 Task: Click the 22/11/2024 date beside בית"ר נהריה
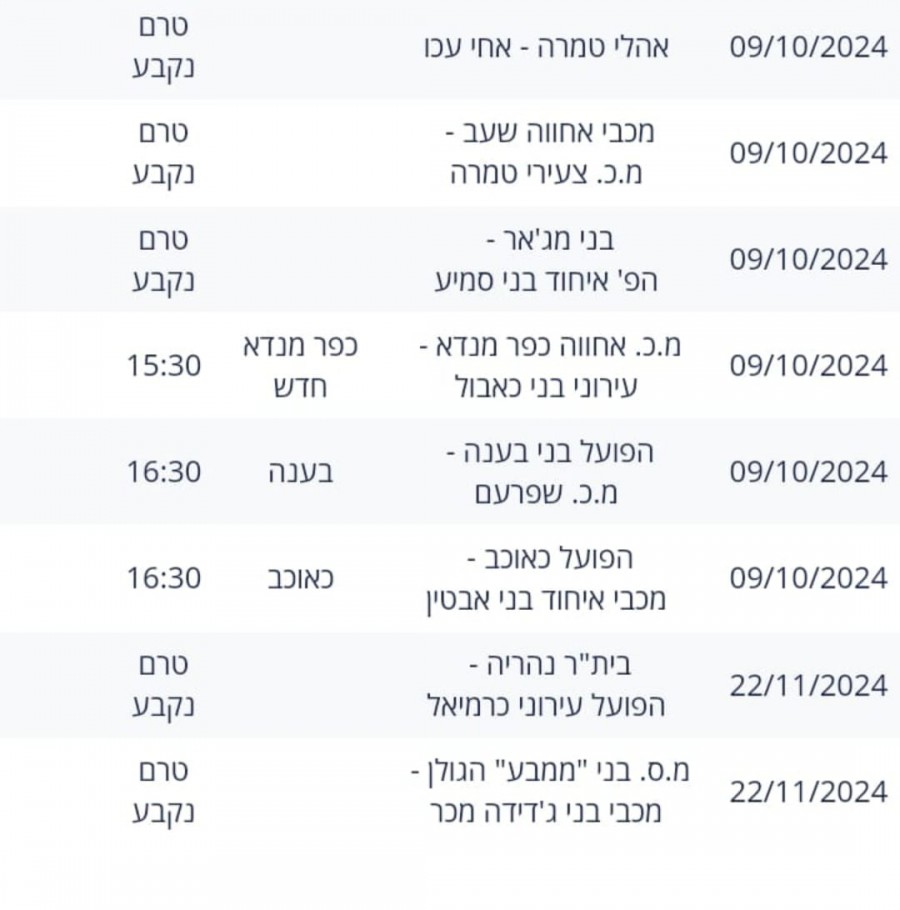pos(808,686)
